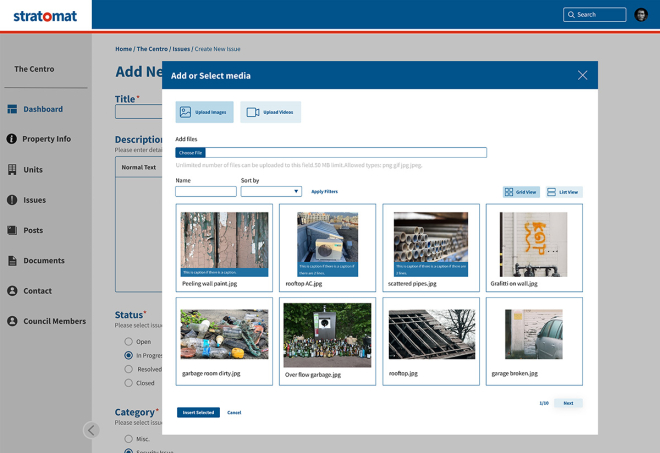Switch to Upload Images tab
Screen dimensions: 660x453
(x=205, y=112)
